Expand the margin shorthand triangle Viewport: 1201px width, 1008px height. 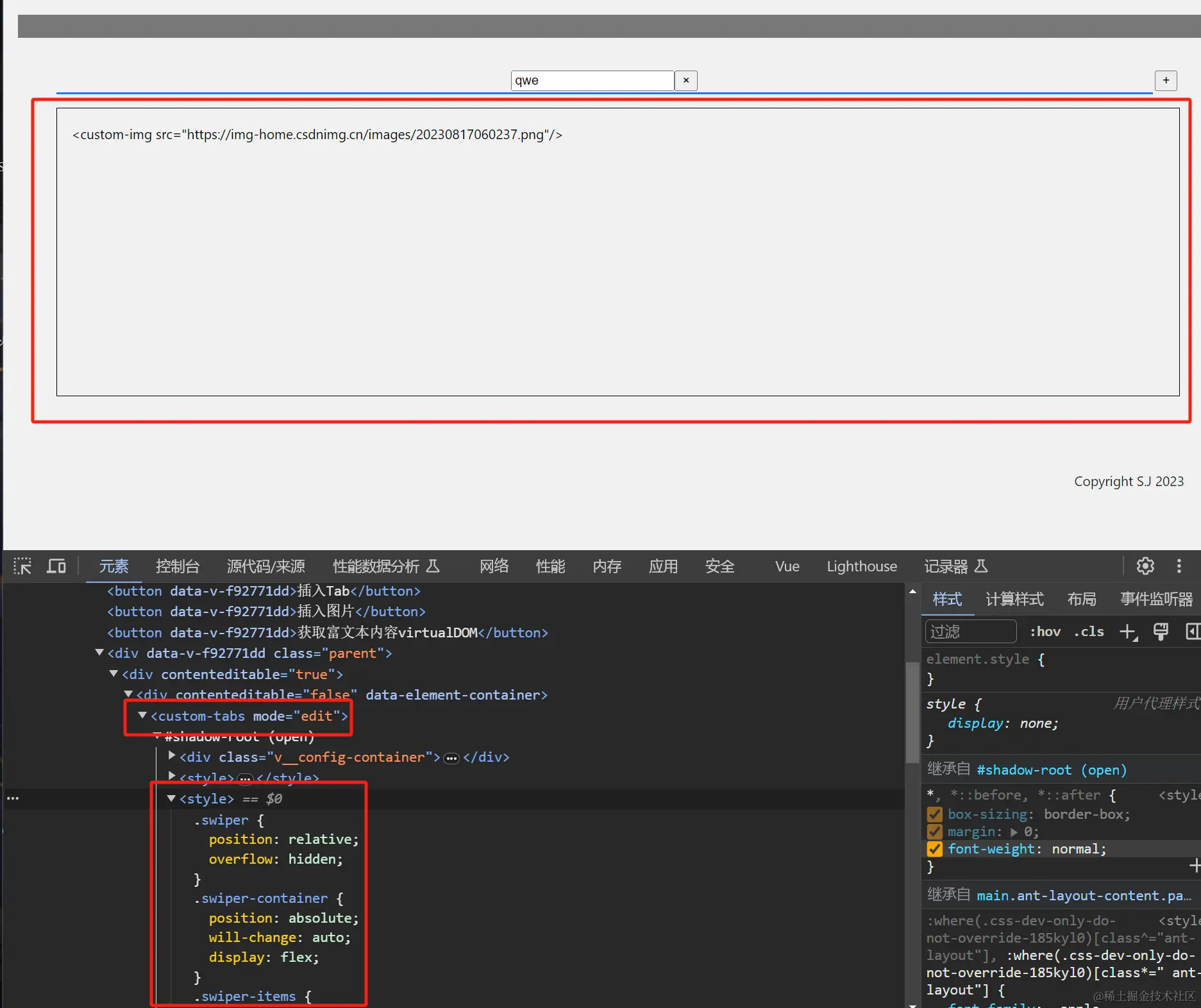[1014, 832]
